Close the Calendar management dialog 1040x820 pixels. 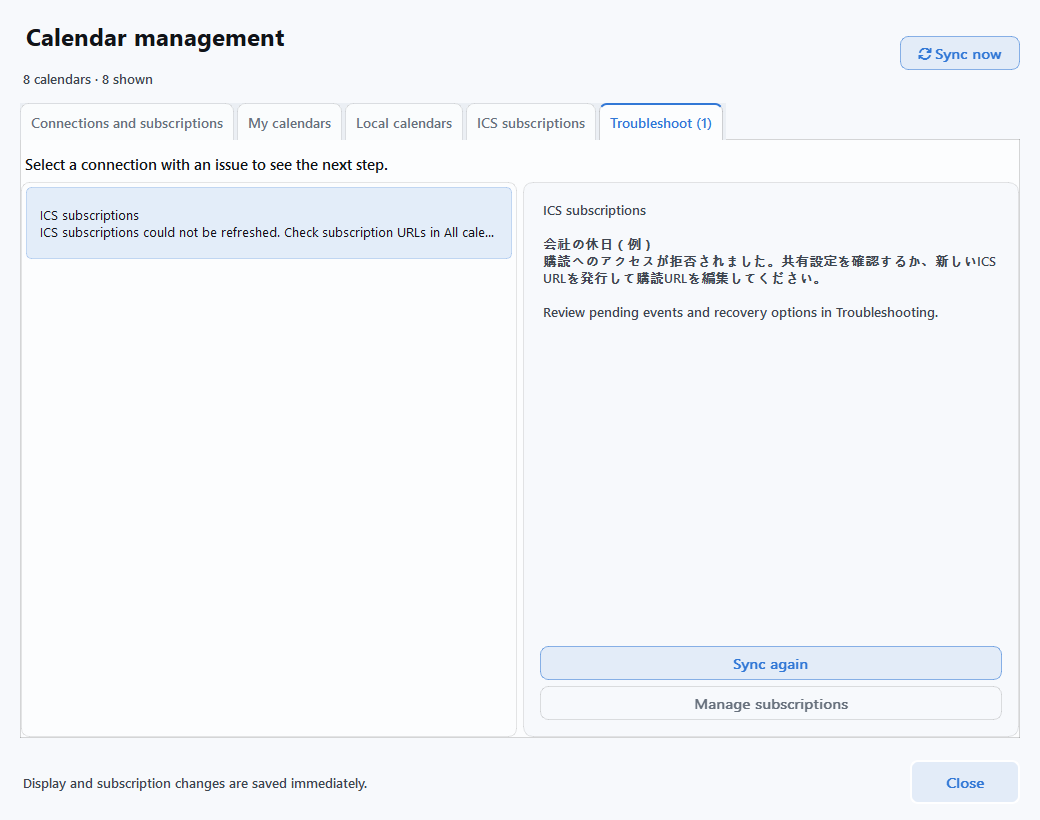964,783
